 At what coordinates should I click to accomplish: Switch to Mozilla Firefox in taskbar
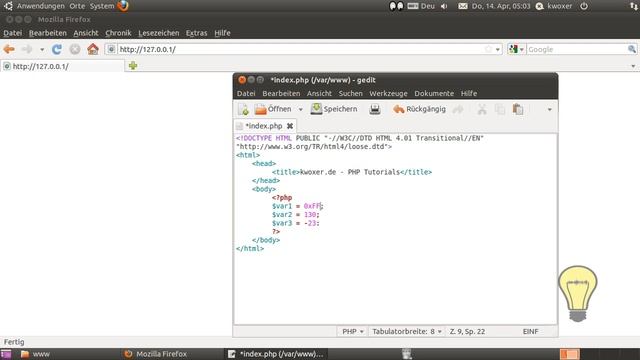pyautogui.click(x=156, y=354)
